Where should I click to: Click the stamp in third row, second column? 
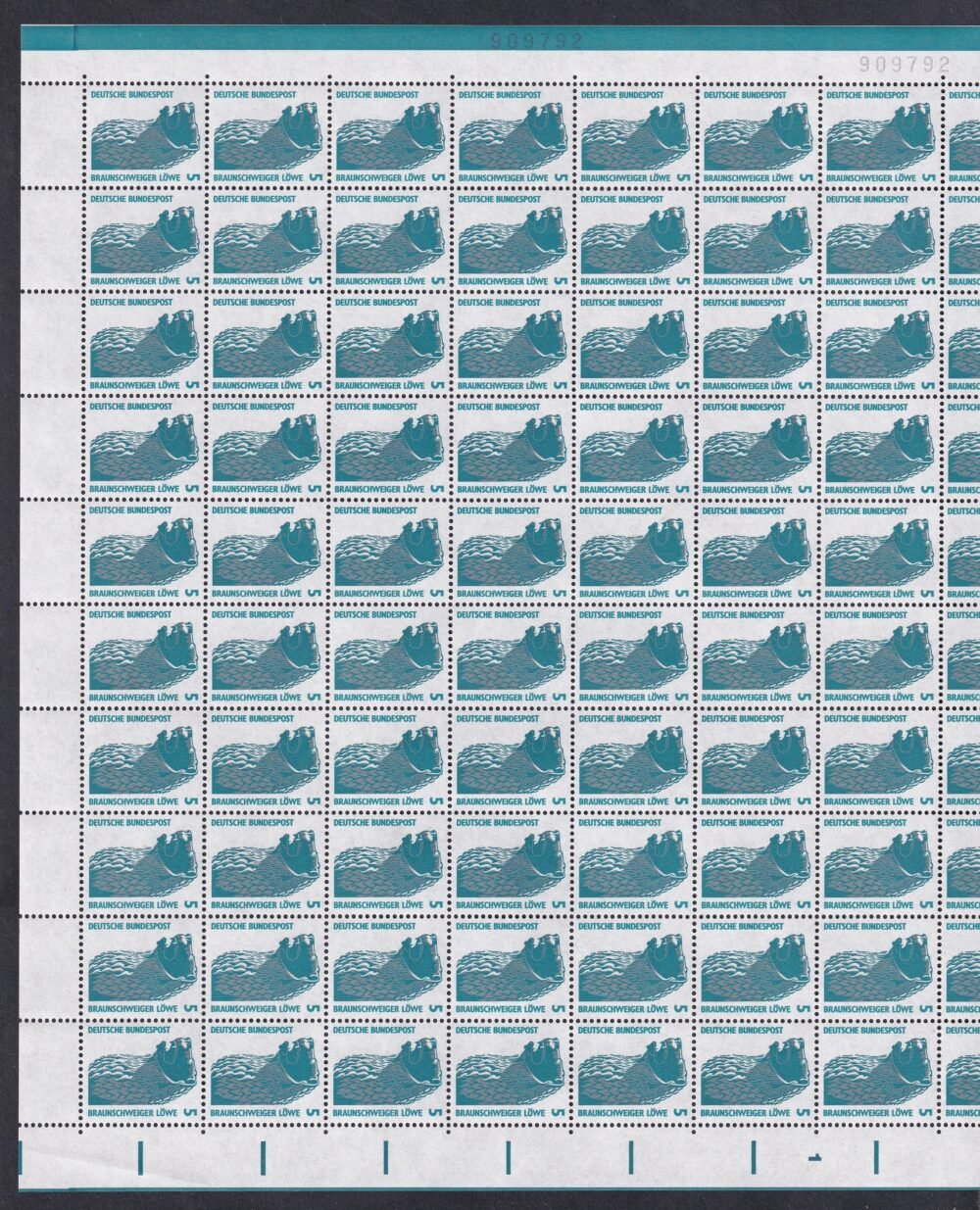(267, 344)
